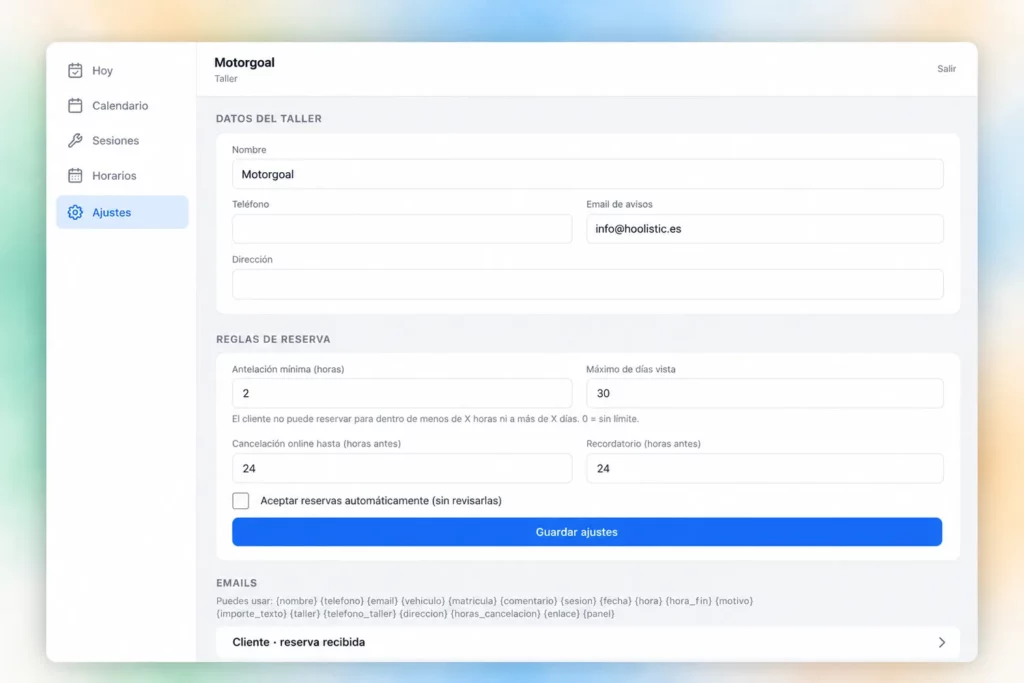Image resolution: width=1024 pixels, height=683 pixels.
Task: Save with Guardar ajustes button
Action: (587, 532)
